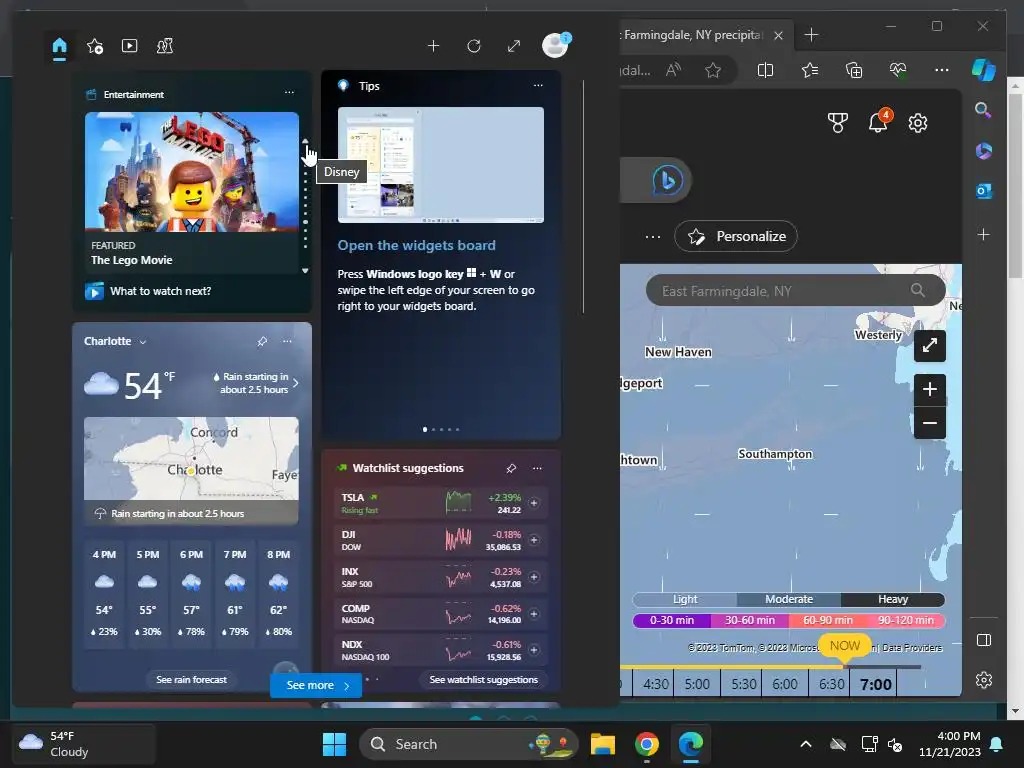
Task: Expand the Charlotte location dropdown
Action: coord(143,342)
